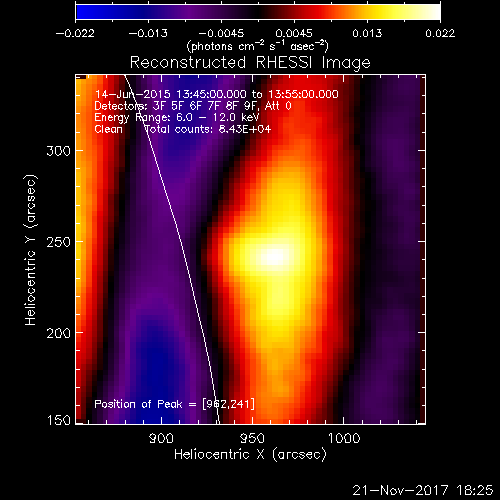
Task: Click the 950 tick label on X axis
Action: click(252, 438)
